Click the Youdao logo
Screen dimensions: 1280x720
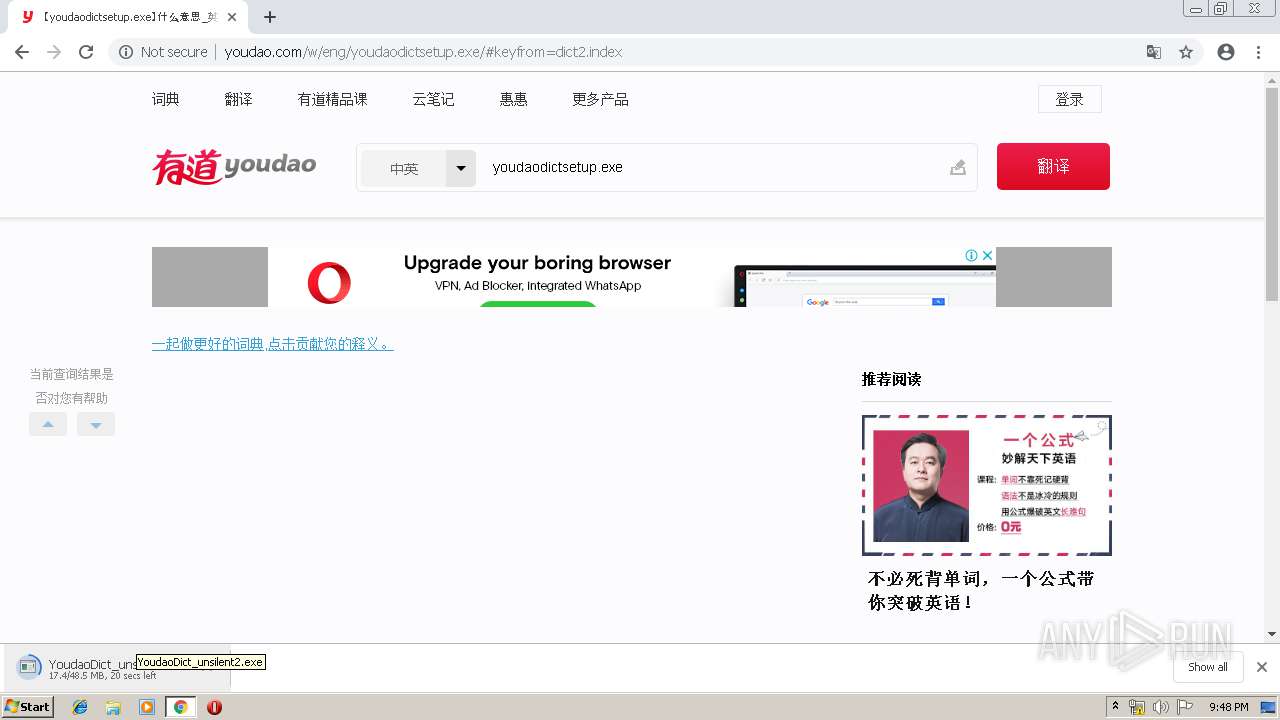click(234, 167)
